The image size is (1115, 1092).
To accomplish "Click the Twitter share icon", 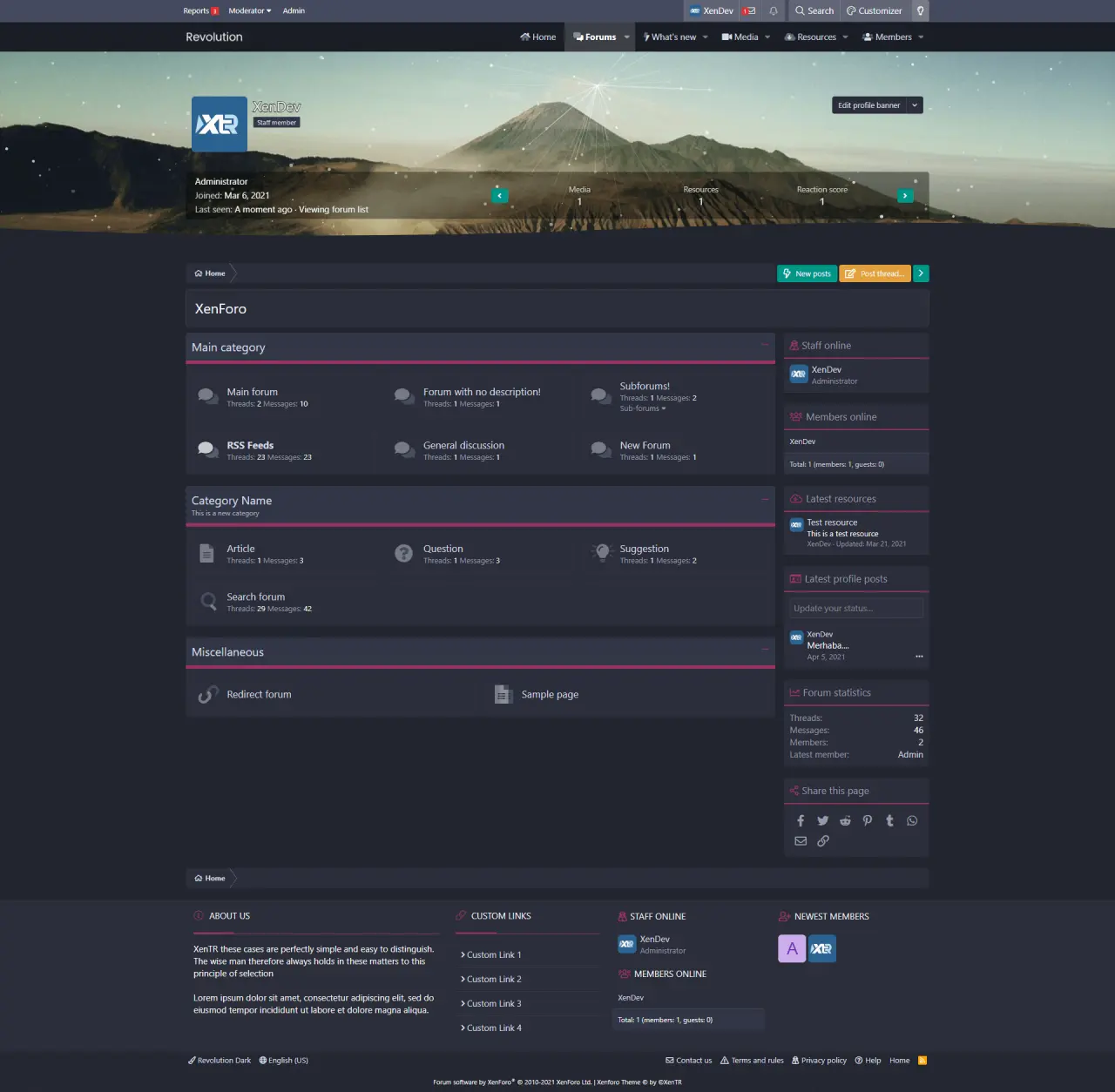I will [823, 820].
